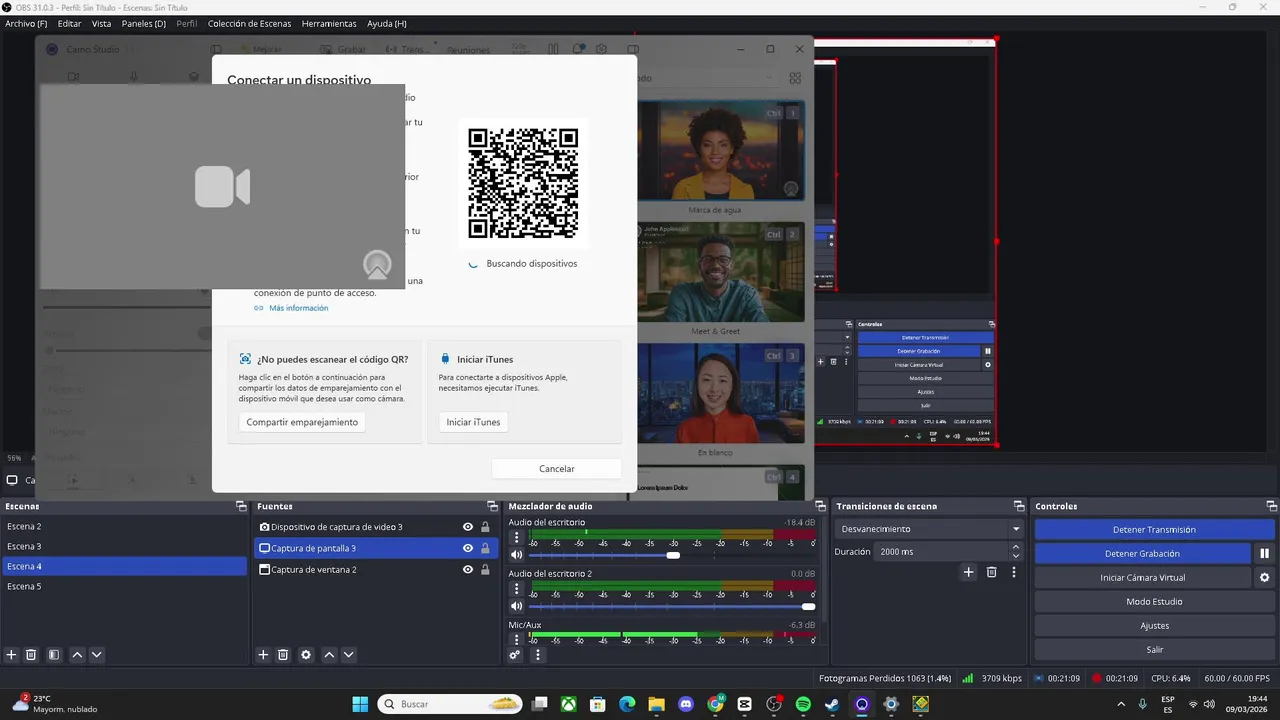This screenshot has height=720, width=1280.
Task: Open the Desvanecimiento transition dropdown
Action: click(931, 529)
